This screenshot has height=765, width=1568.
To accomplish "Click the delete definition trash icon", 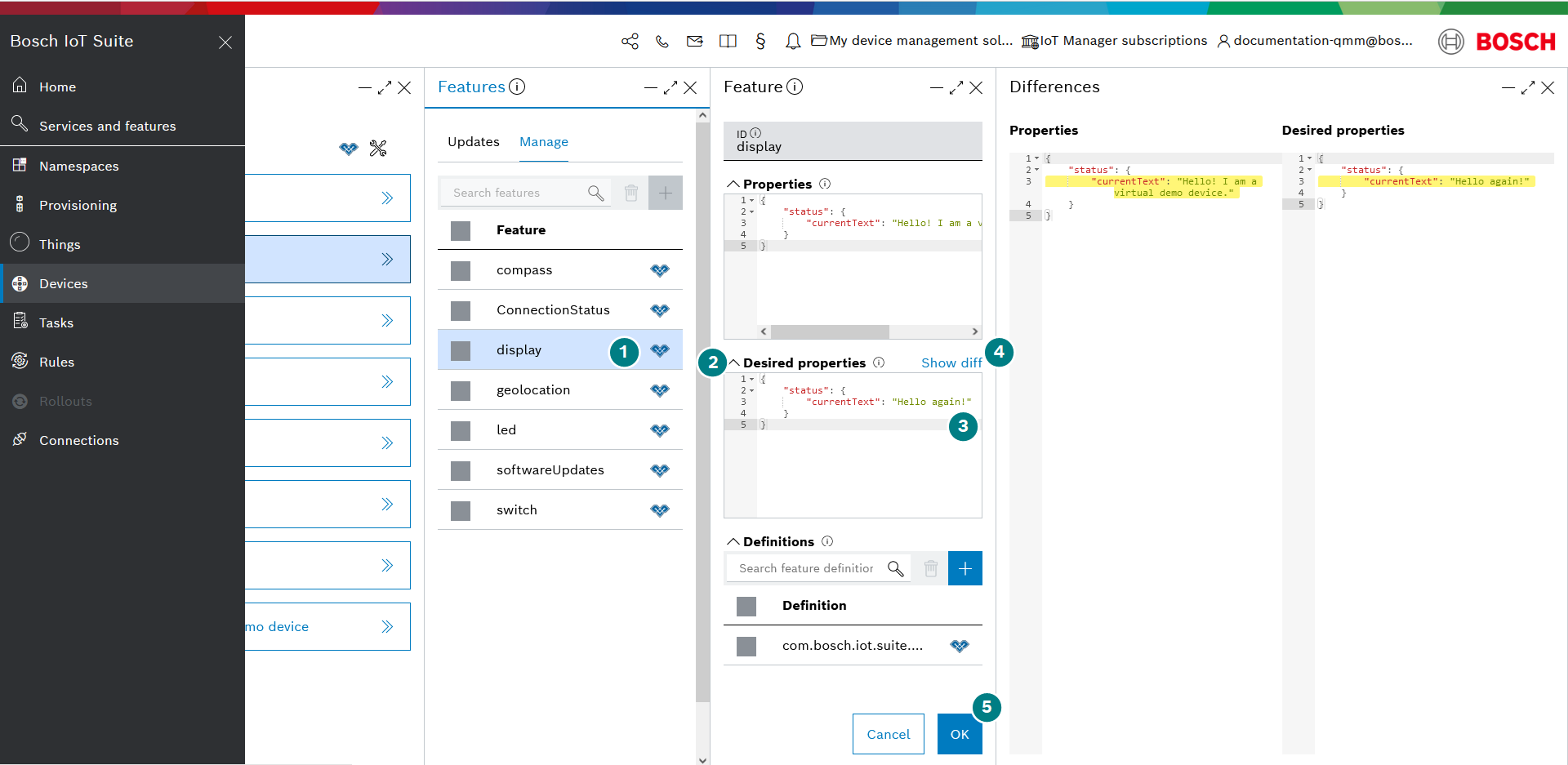I will [931, 568].
